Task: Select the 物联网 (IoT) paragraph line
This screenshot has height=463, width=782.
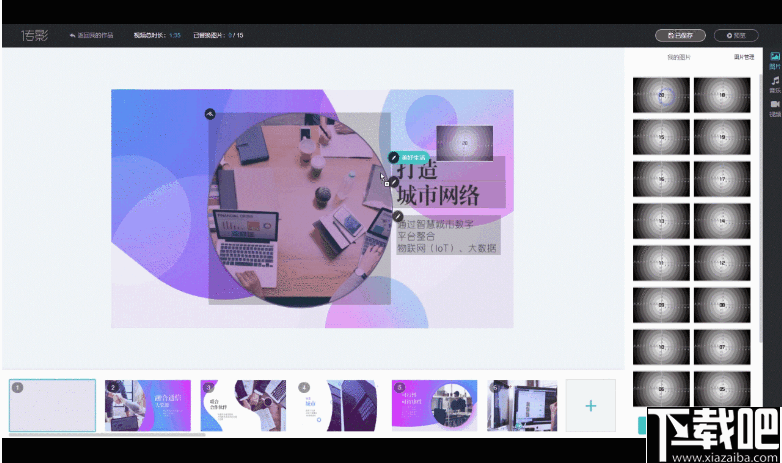Action: (447, 248)
